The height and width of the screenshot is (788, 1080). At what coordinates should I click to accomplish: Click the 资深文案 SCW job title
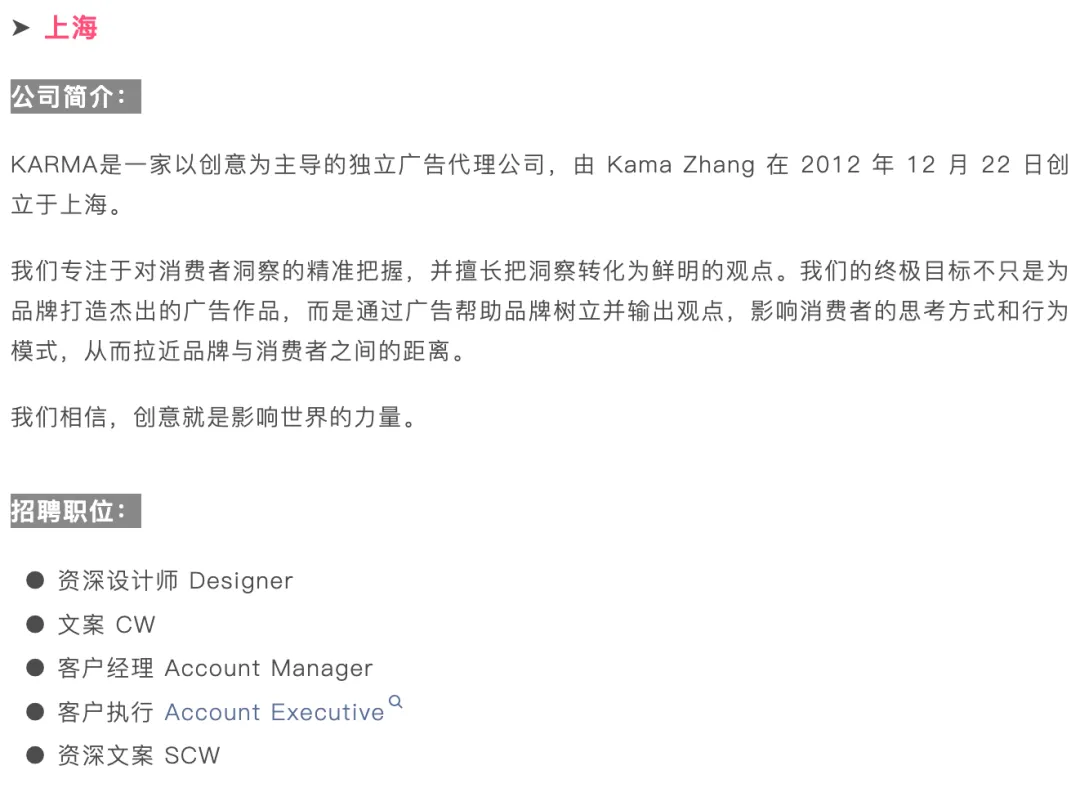pos(139,755)
